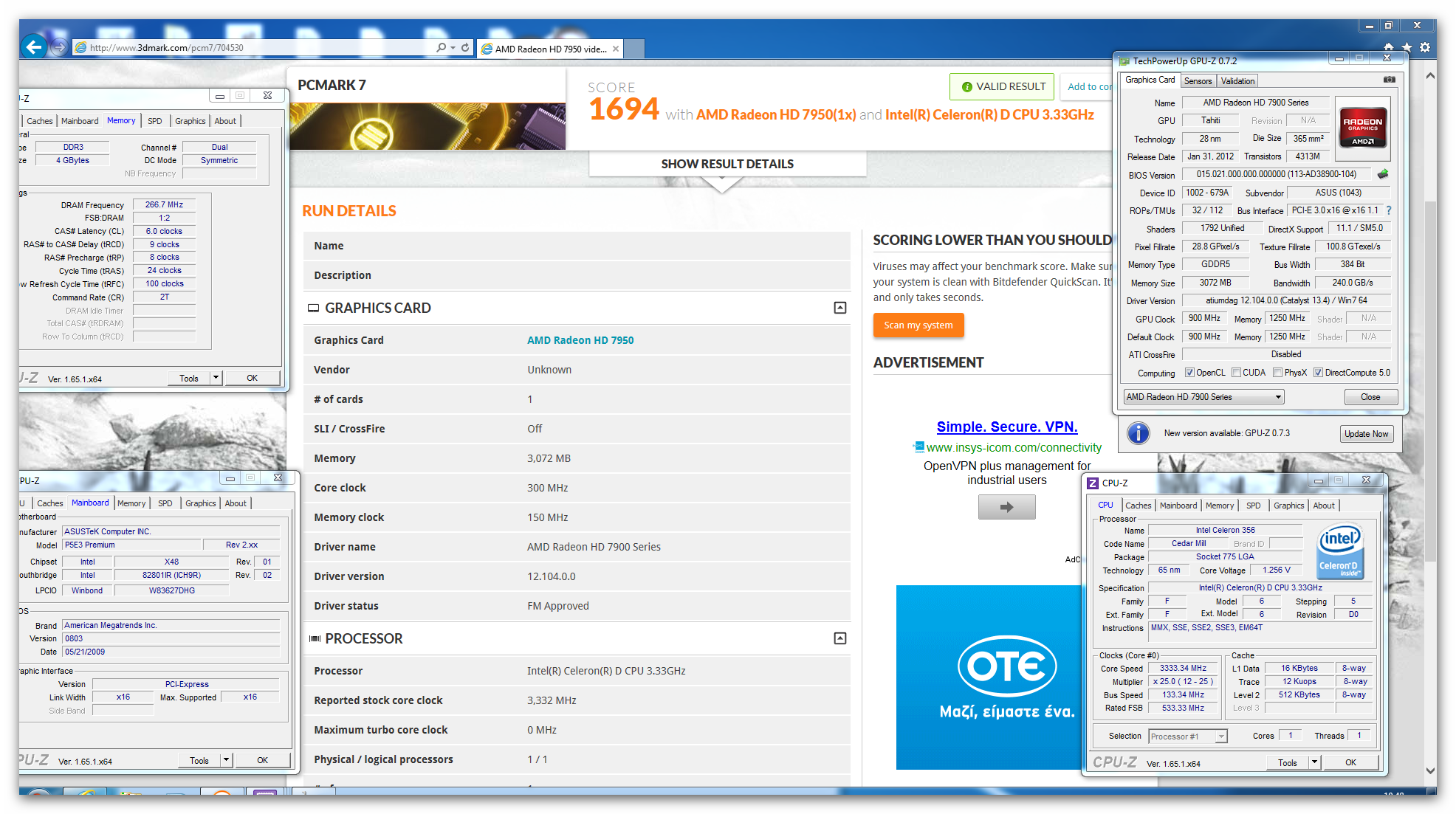The width and height of the screenshot is (1456, 814).
Task: Save BIOS using GPU-Z chip icon
Action: pos(1383,174)
